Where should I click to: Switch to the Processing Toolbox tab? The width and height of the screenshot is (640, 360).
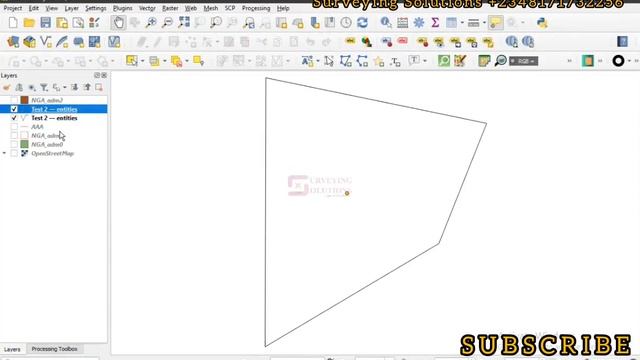pyautogui.click(x=54, y=349)
